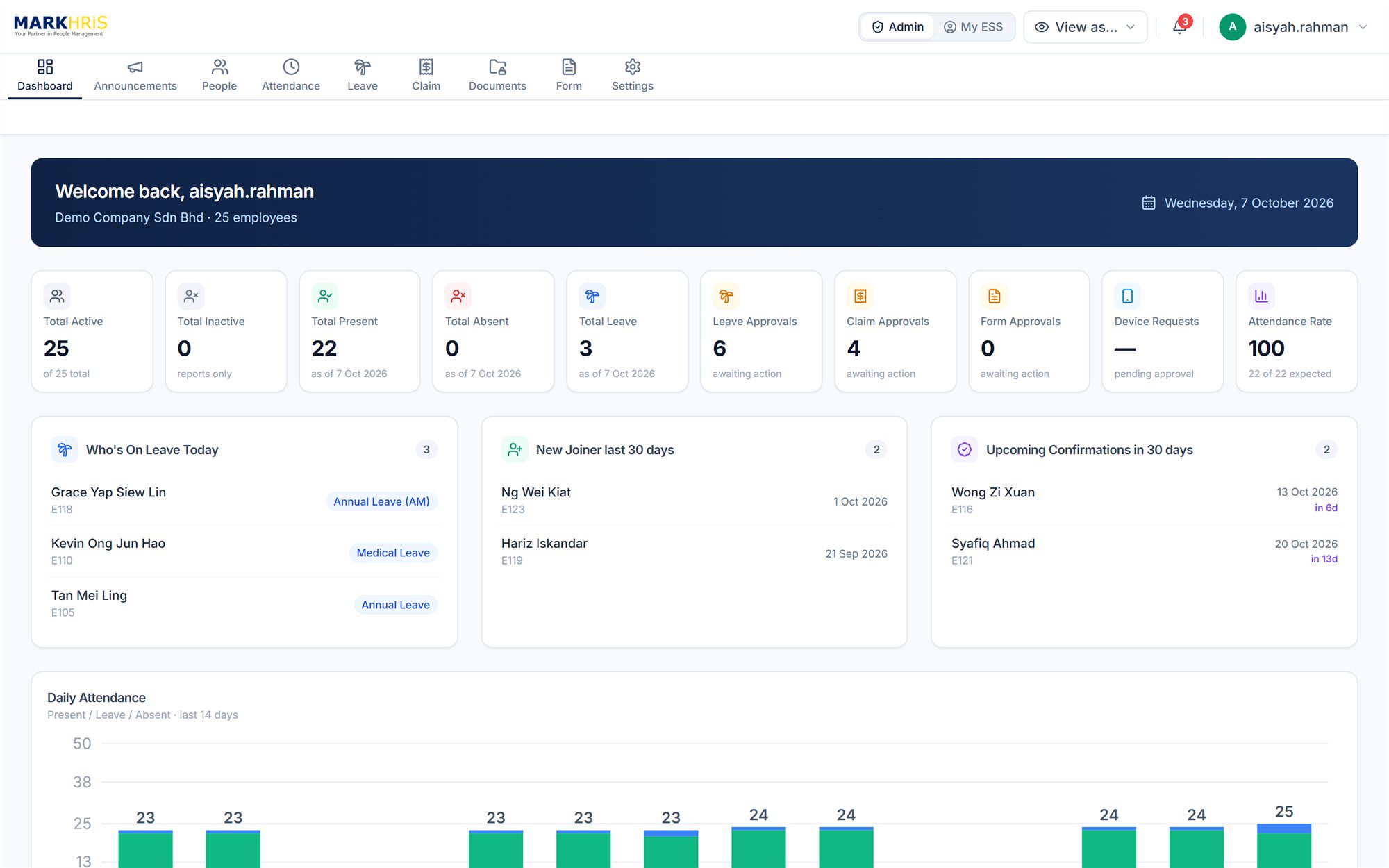Click Ng Wei Kiat's name
The width and height of the screenshot is (1389, 868).
(x=536, y=492)
